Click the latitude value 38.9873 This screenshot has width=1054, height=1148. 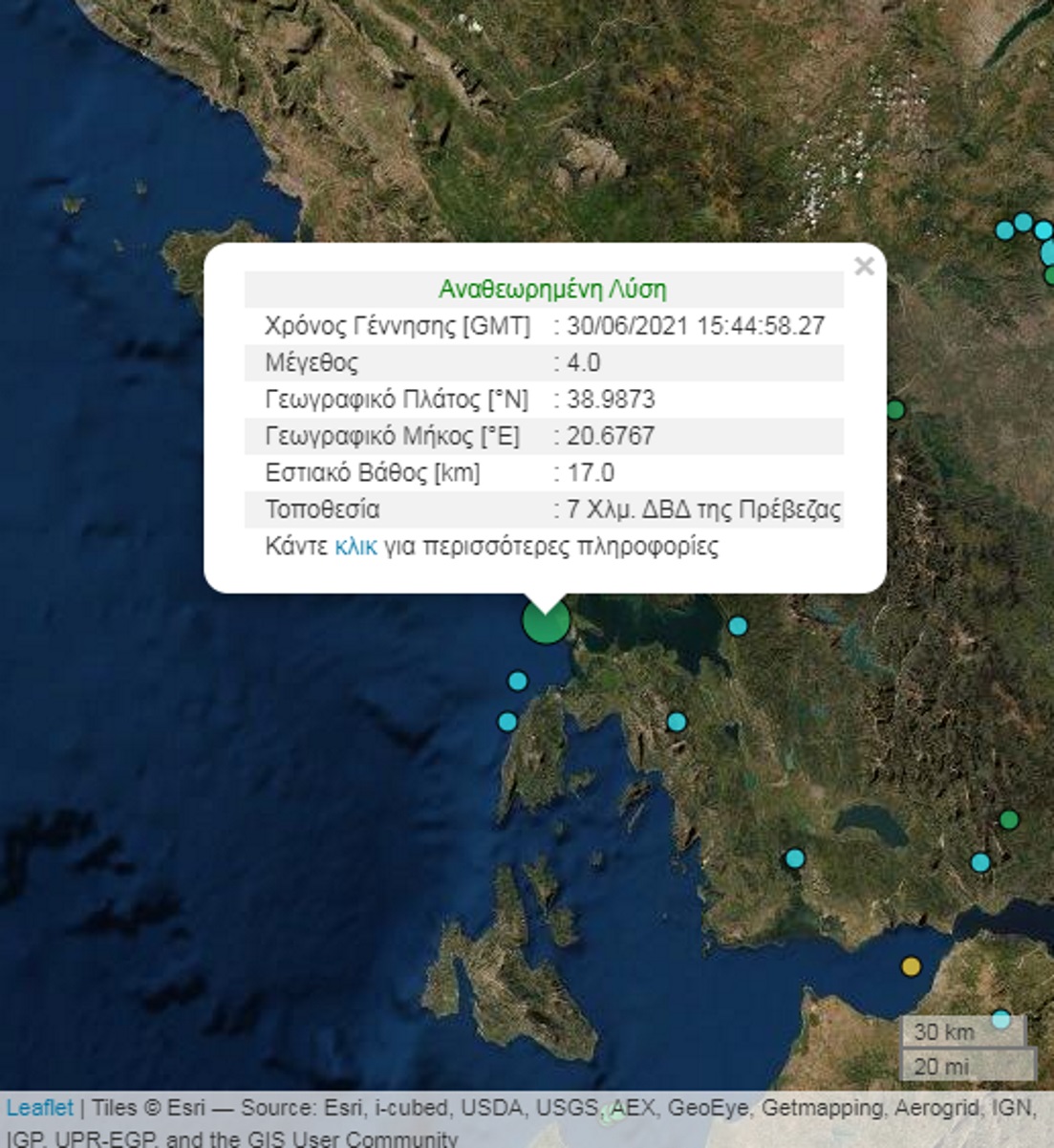611,400
